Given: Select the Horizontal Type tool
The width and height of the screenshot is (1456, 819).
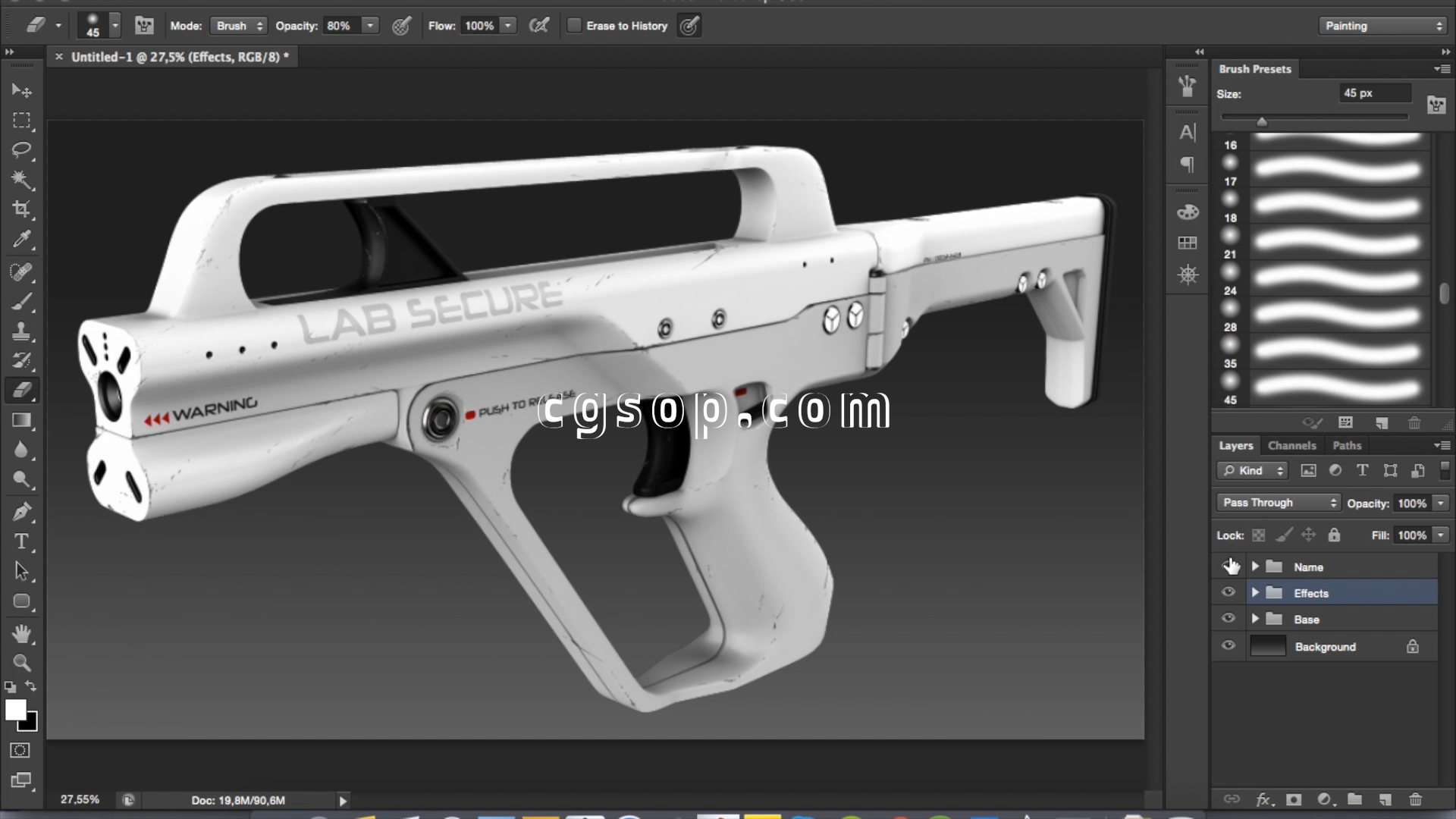Looking at the screenshot, I should [21, 541].
